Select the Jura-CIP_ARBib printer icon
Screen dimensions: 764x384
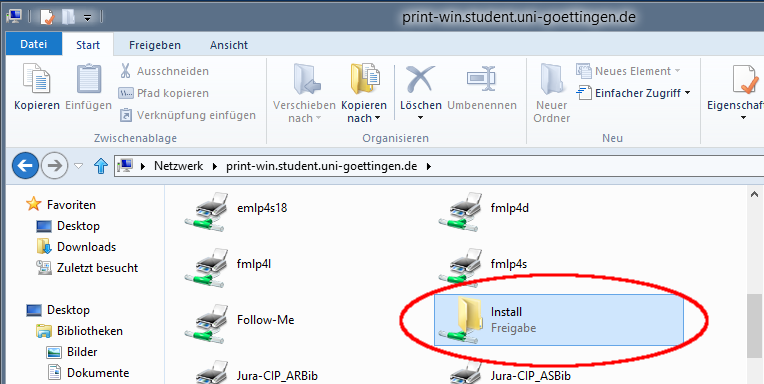[x=210, y=373]
